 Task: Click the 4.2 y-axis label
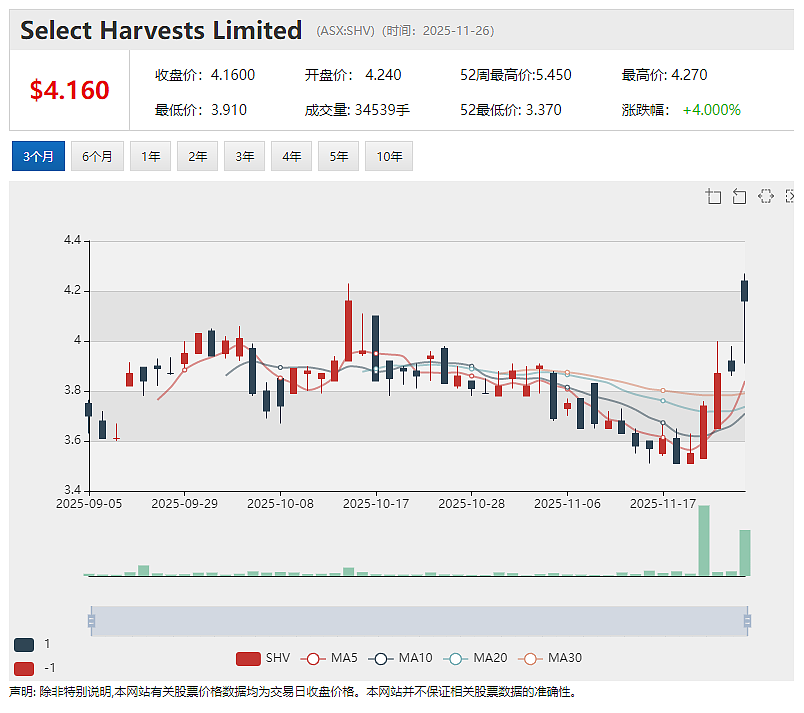coord(72,291)
